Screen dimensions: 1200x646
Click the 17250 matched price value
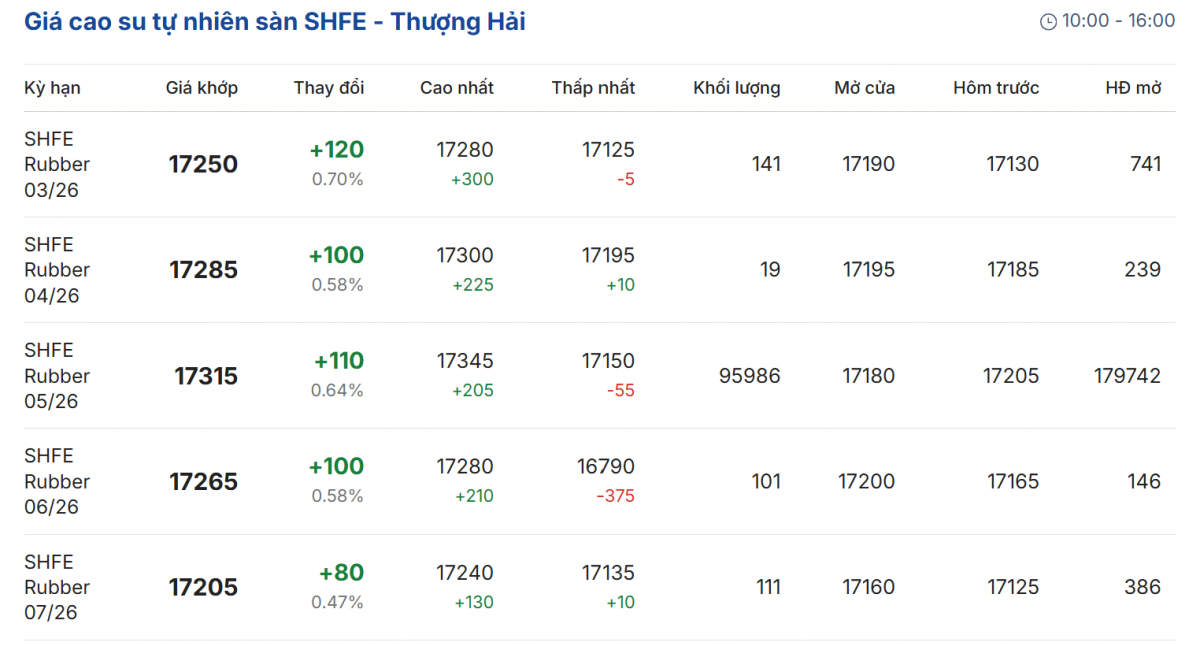pos(203,165)
